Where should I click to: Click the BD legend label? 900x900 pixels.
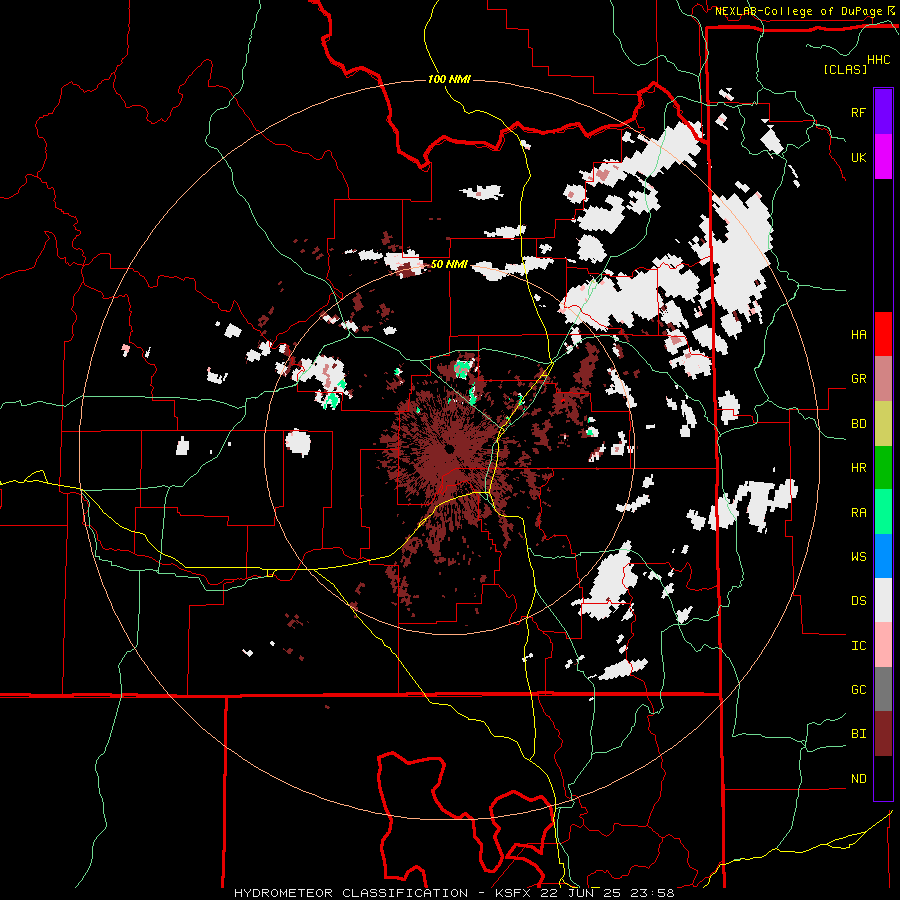pos(858,424)
